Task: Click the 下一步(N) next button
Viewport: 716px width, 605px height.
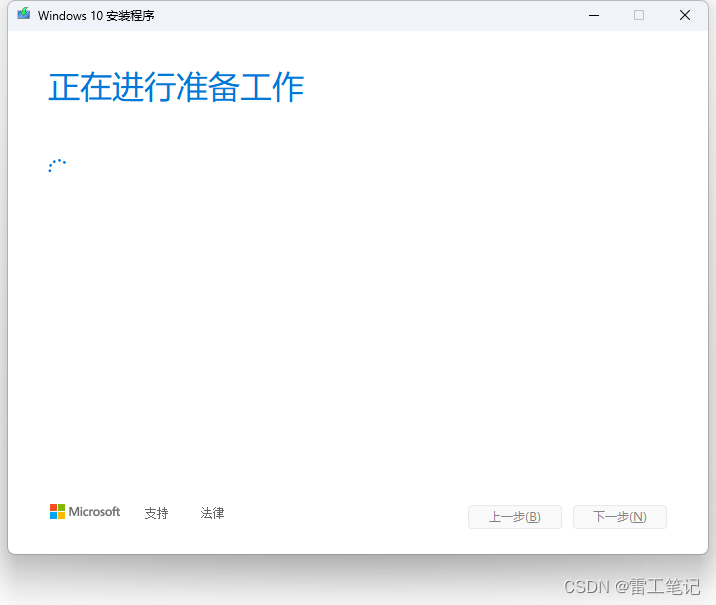Action: pos(620,517)
